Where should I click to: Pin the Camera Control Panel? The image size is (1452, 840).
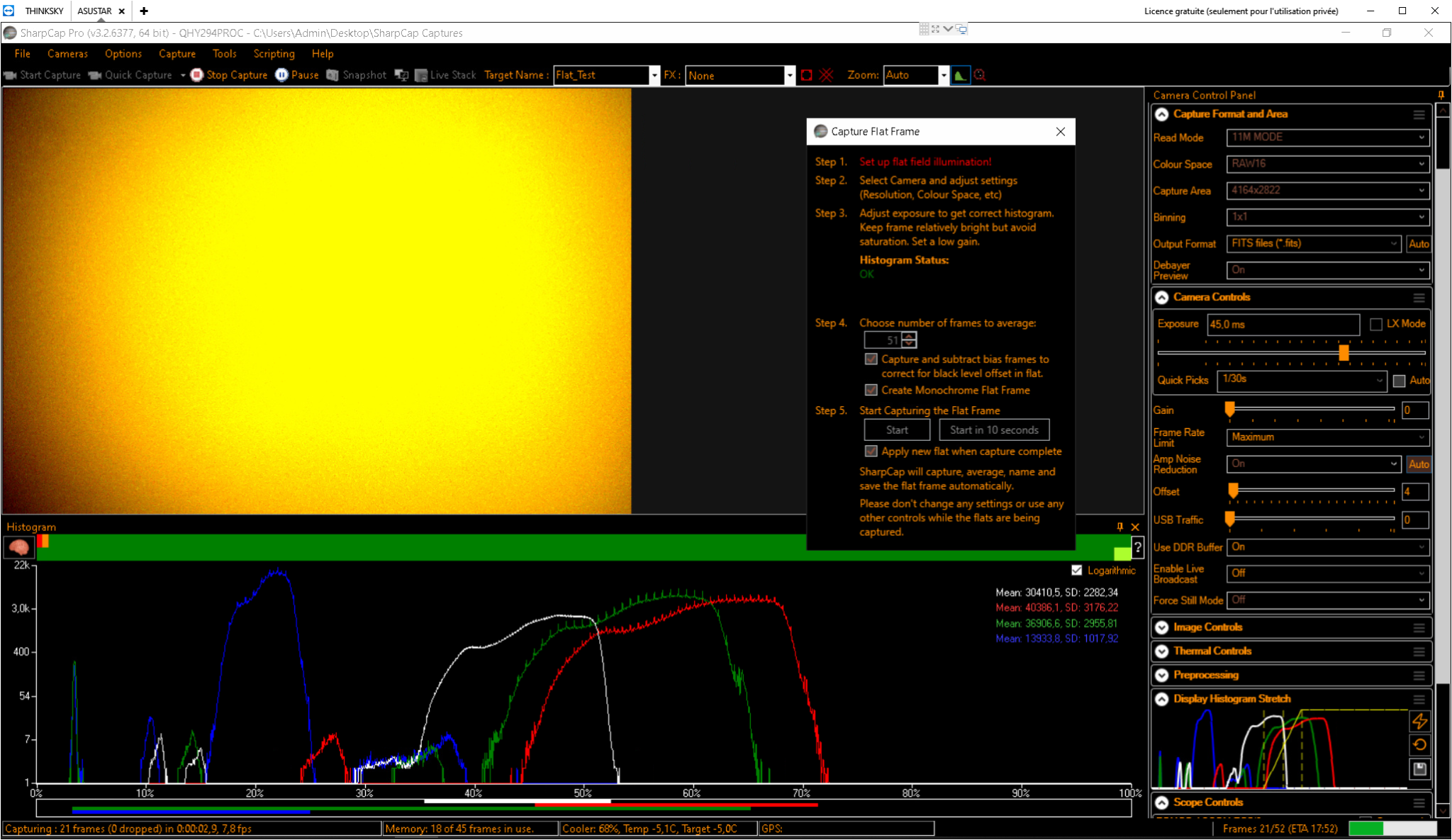click(x=1441, y=95)
